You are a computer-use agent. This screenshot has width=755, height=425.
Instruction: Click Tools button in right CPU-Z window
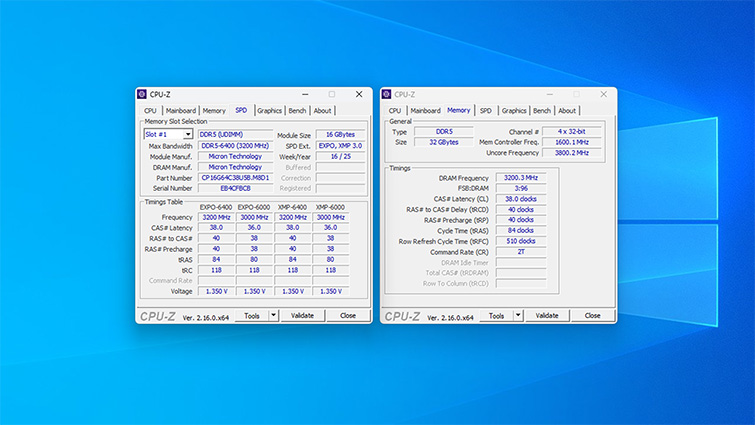click(x=496, y=316)
